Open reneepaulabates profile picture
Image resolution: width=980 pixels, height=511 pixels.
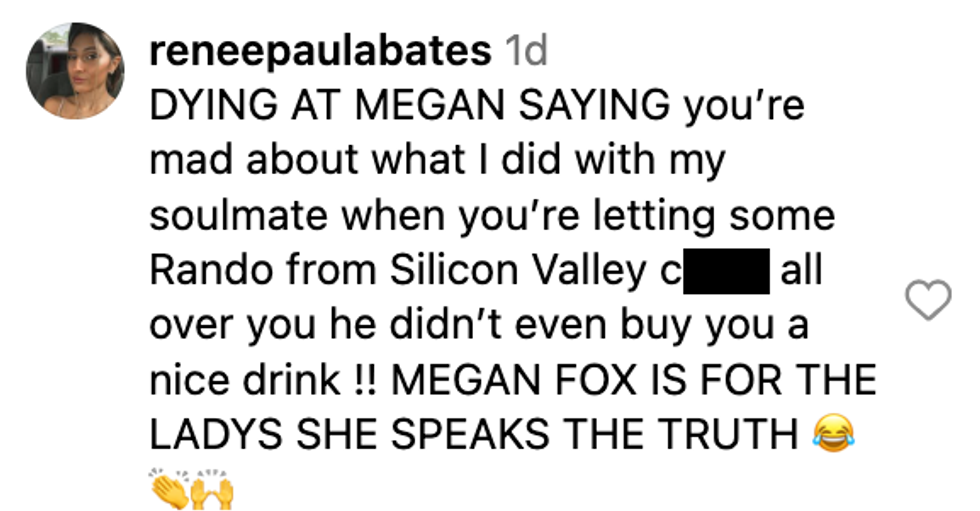76,71
